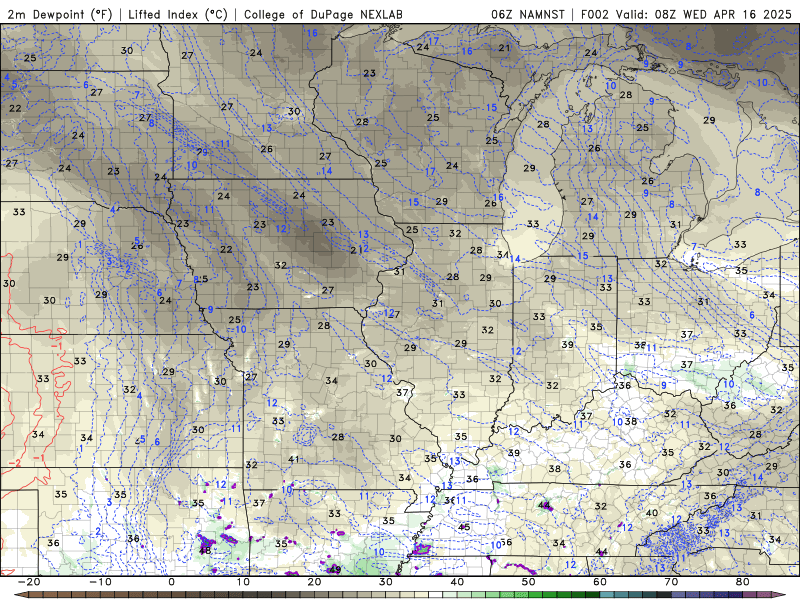Click the dewpoint value 41 on the map
The height and width of the screenshot is (600, 800).
(293, 459)
